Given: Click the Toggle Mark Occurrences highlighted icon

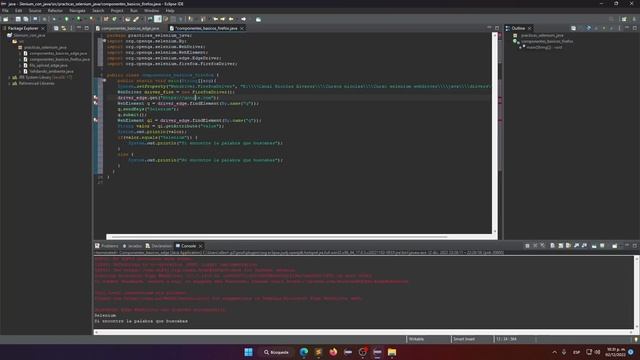Looking at the screenshot, I should [158, 19].
